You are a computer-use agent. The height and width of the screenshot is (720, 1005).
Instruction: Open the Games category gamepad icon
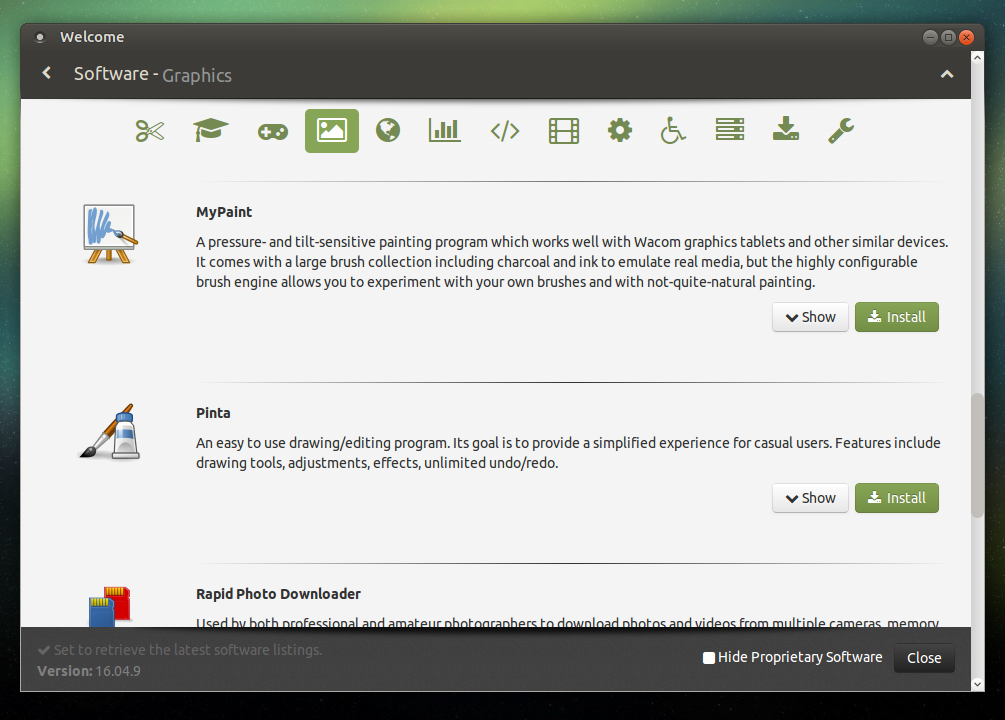(272, 130)
